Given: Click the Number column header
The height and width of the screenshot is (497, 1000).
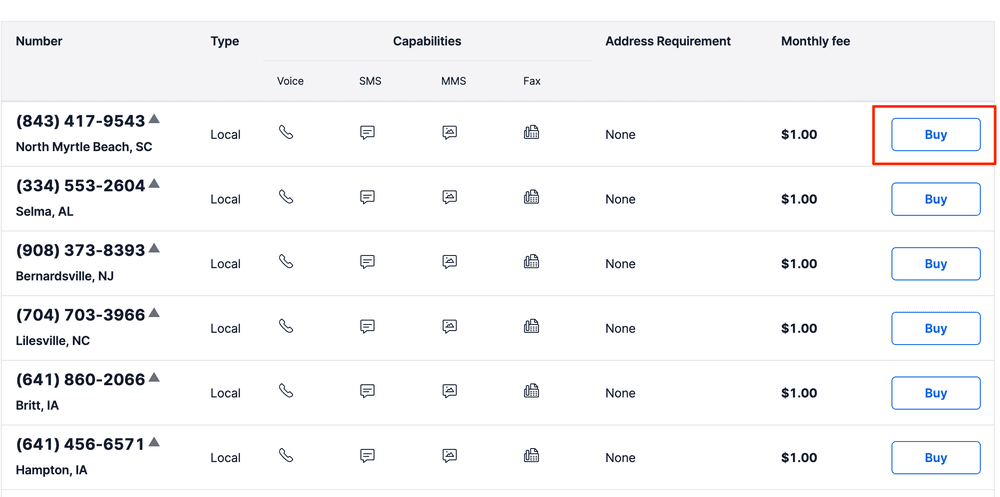Looking at the screenshot, I should point(39,41).
